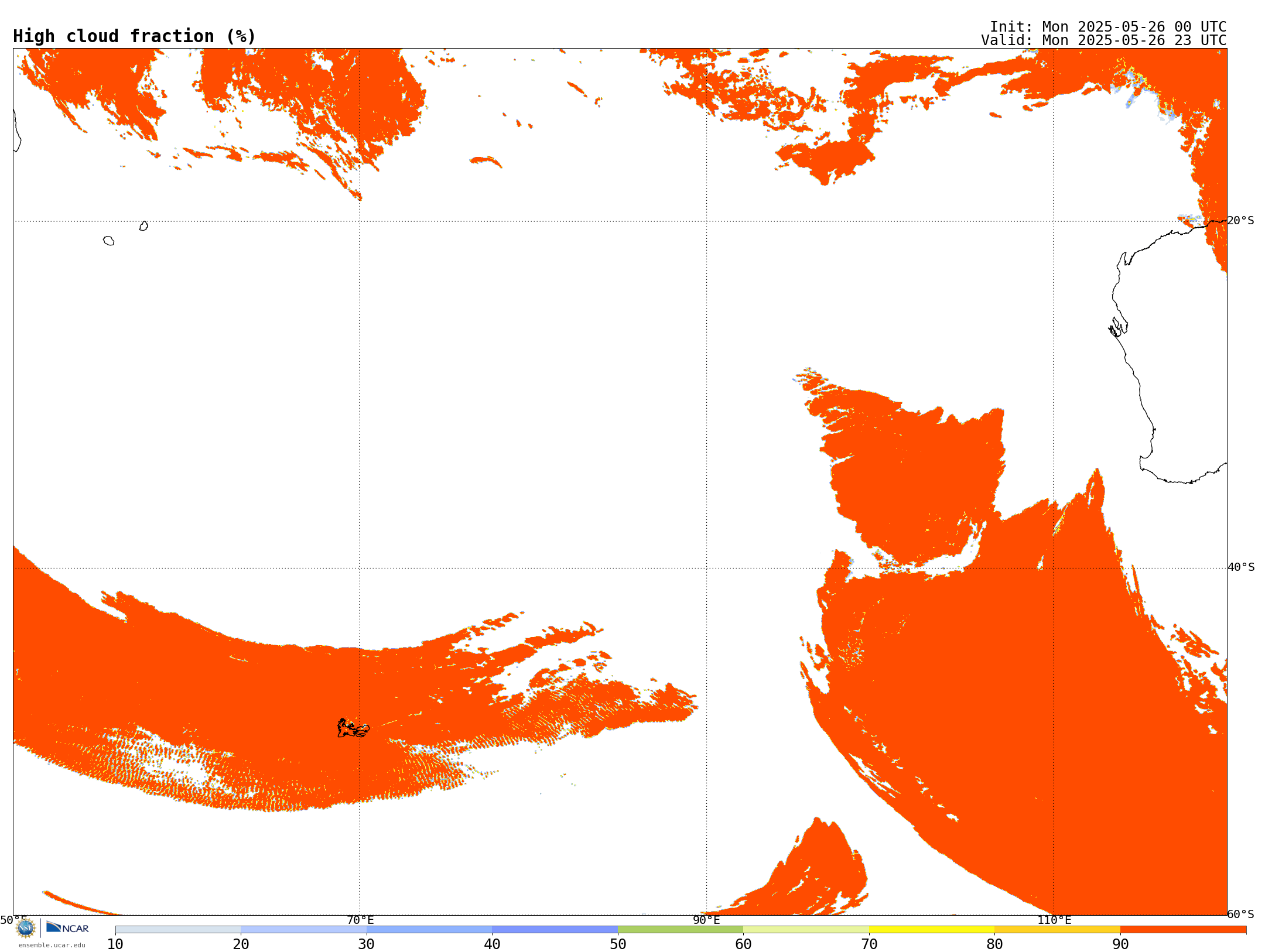Click the colorbar tick label 60
The image size is (1265, 952).
(743, 944)
